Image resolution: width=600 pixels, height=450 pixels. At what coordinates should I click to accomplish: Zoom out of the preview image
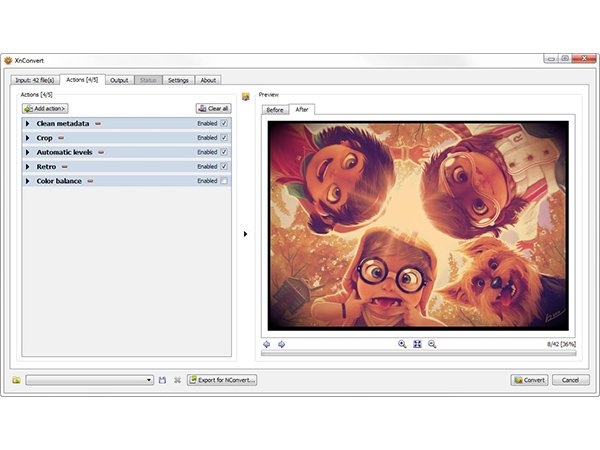pyautogui.click(x=432, y=344)
